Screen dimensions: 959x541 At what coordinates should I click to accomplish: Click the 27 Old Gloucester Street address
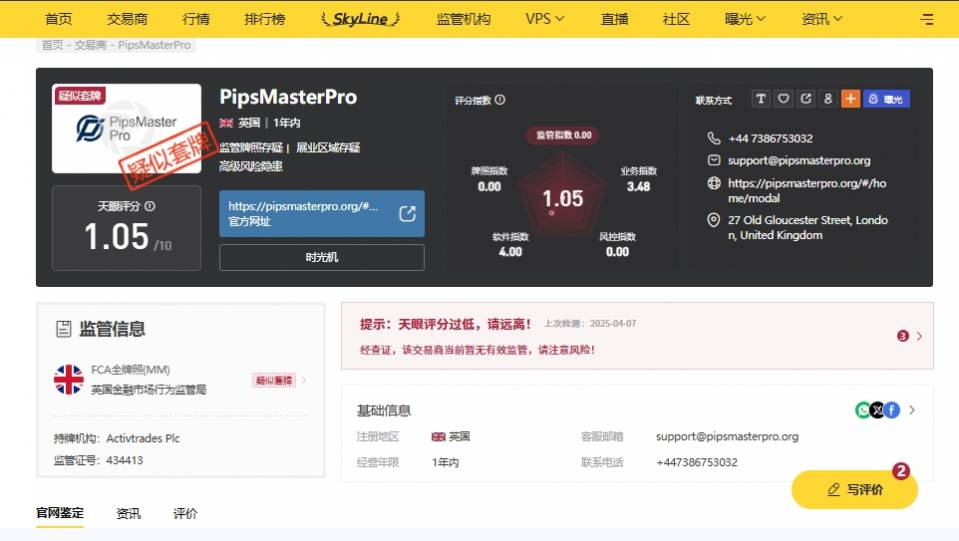click(807, 227)
